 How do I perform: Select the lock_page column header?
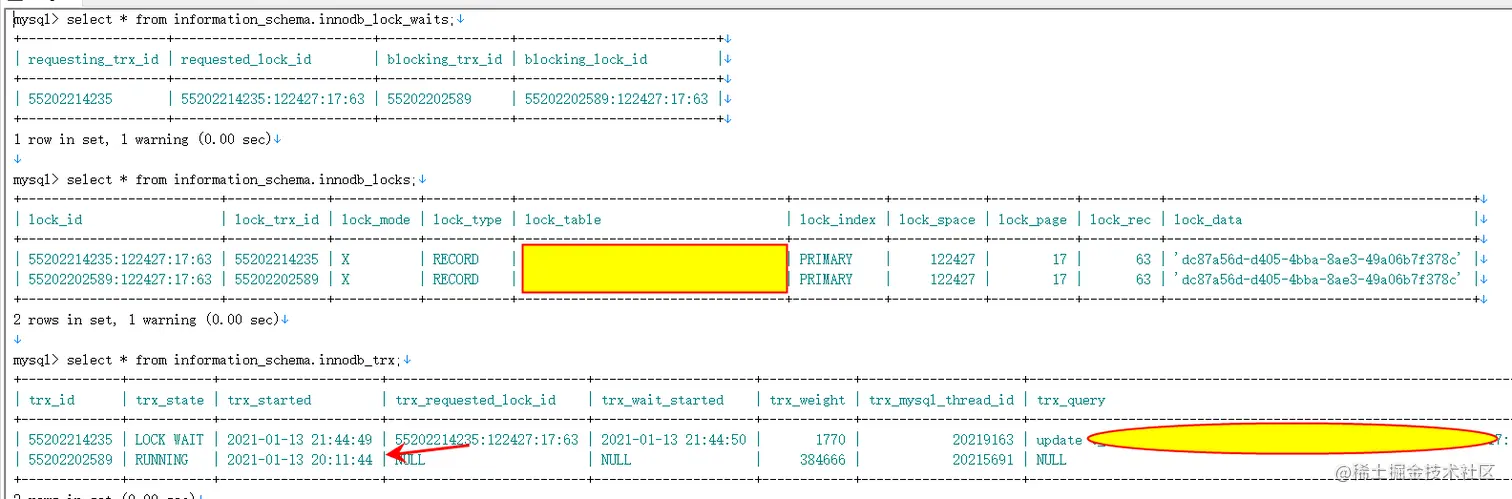(x=1032, y=219)
